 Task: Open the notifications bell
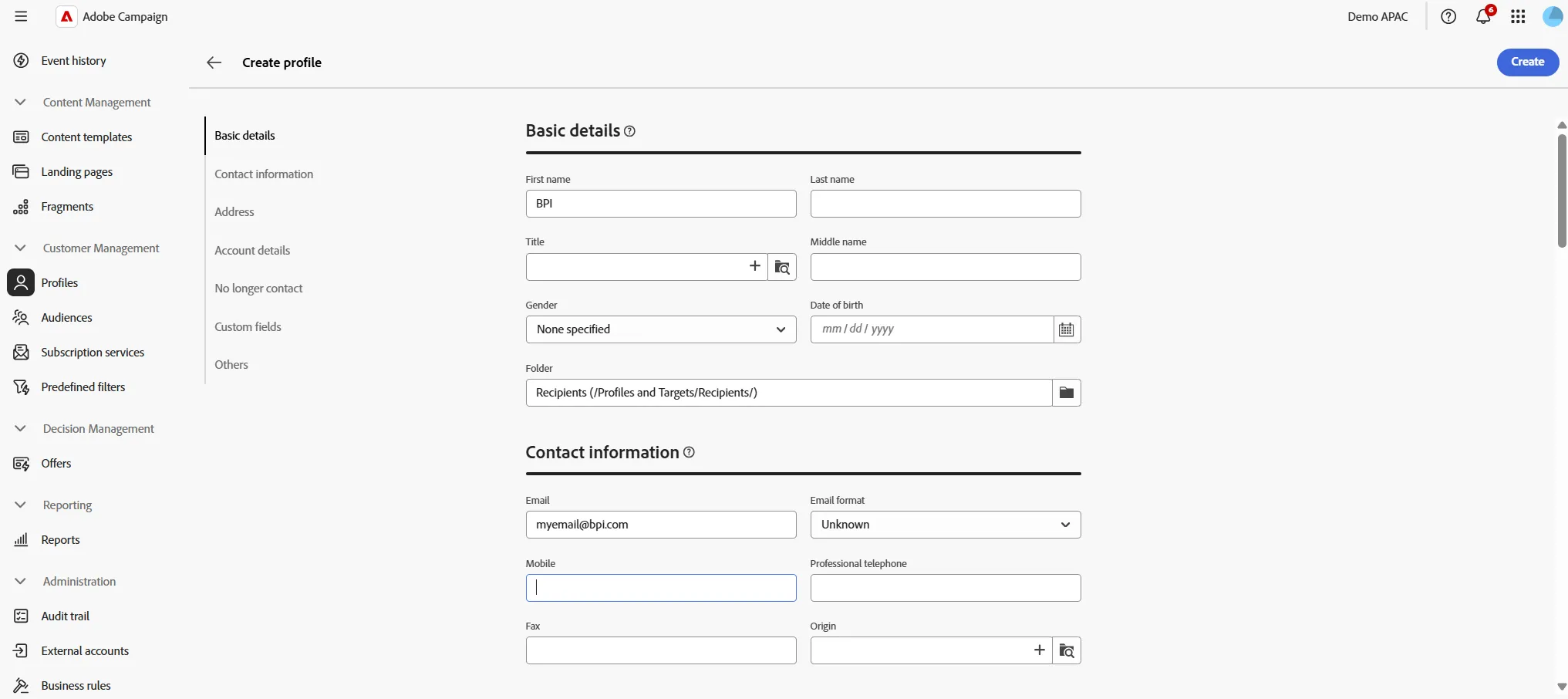tap(1483, 16)
